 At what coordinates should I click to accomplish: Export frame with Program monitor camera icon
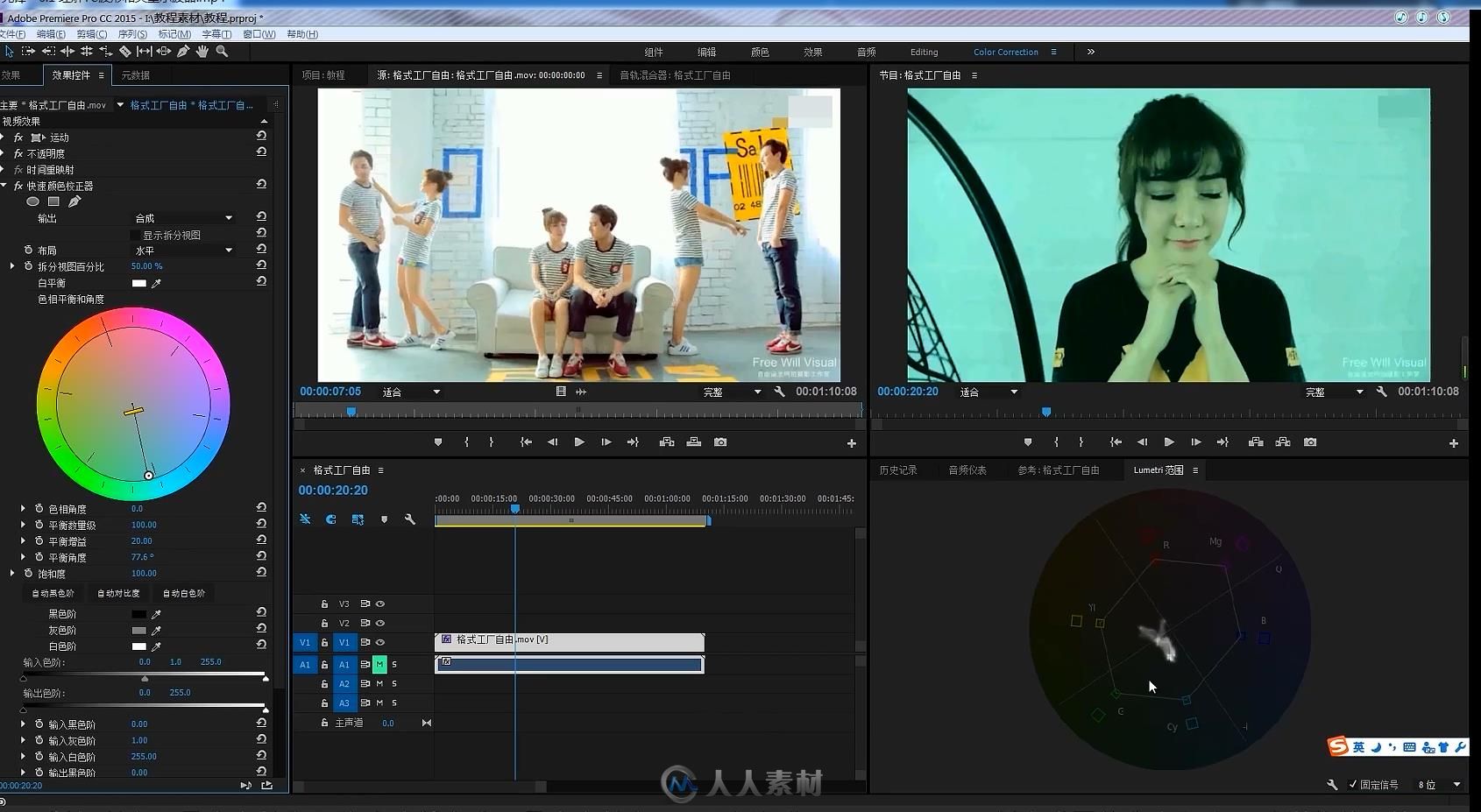click(x=1310, y=442)
